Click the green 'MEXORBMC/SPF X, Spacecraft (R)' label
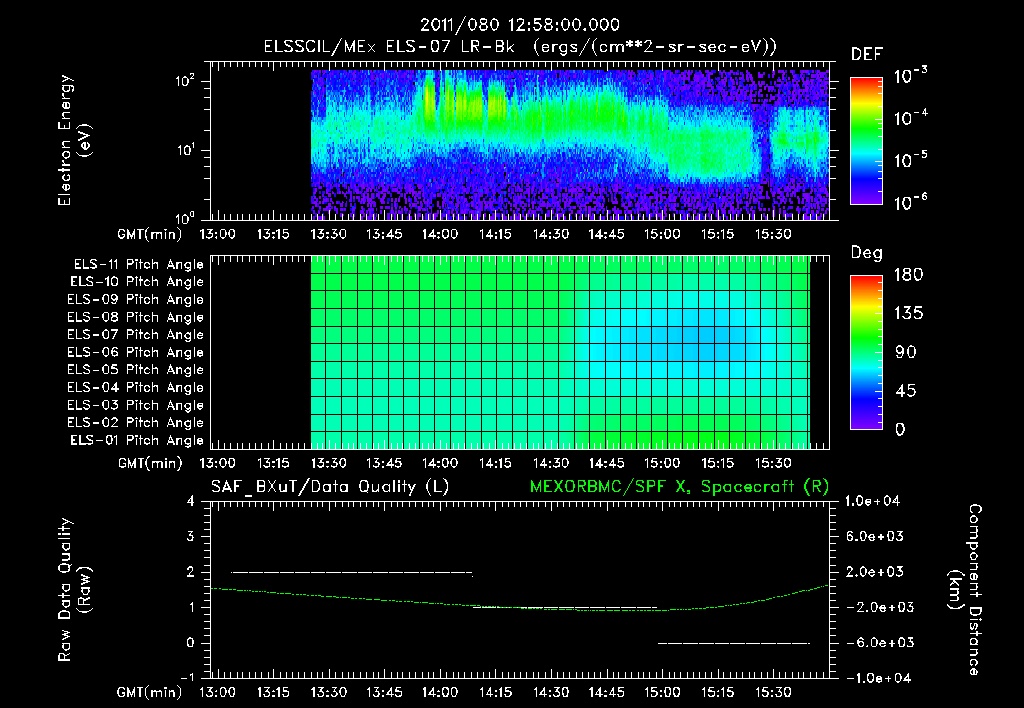The image size is (1024, 708). click(x=679, y=487)
